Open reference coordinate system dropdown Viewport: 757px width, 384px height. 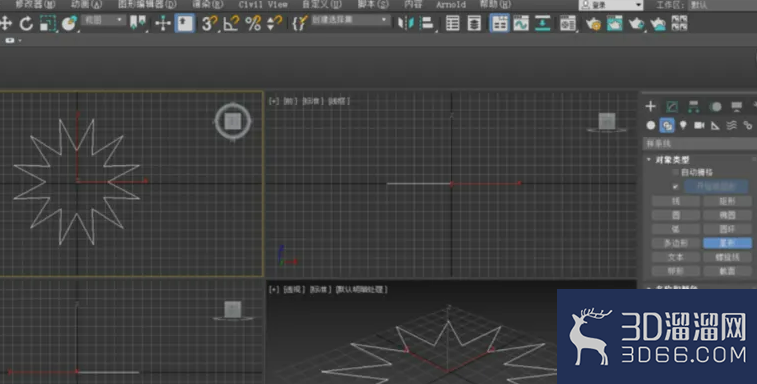pos(104,20)
